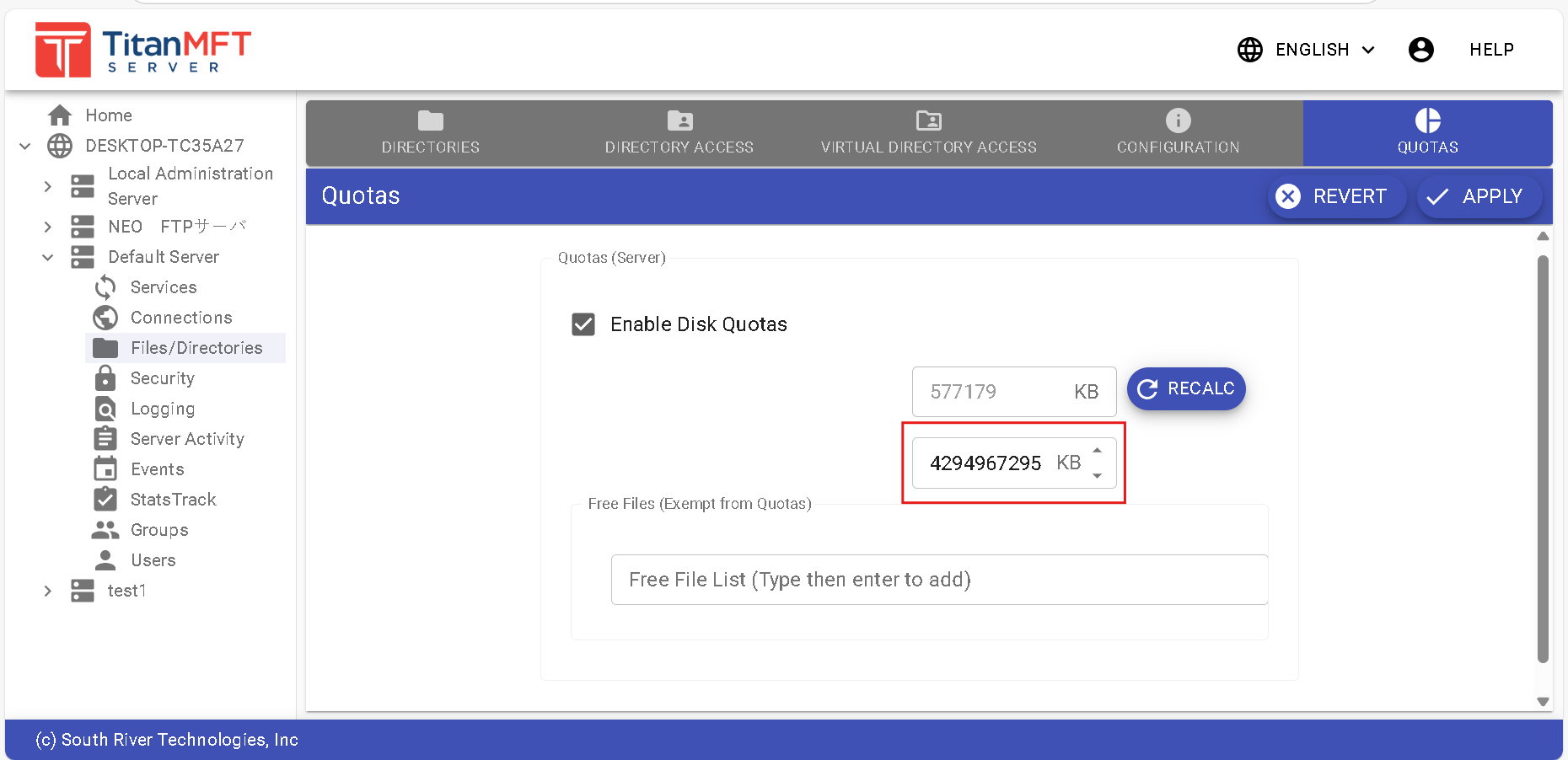The height and width of the screenshot is (760, 1568).
Task: Click the Home icon in sidebar
Action: [60, 115]
